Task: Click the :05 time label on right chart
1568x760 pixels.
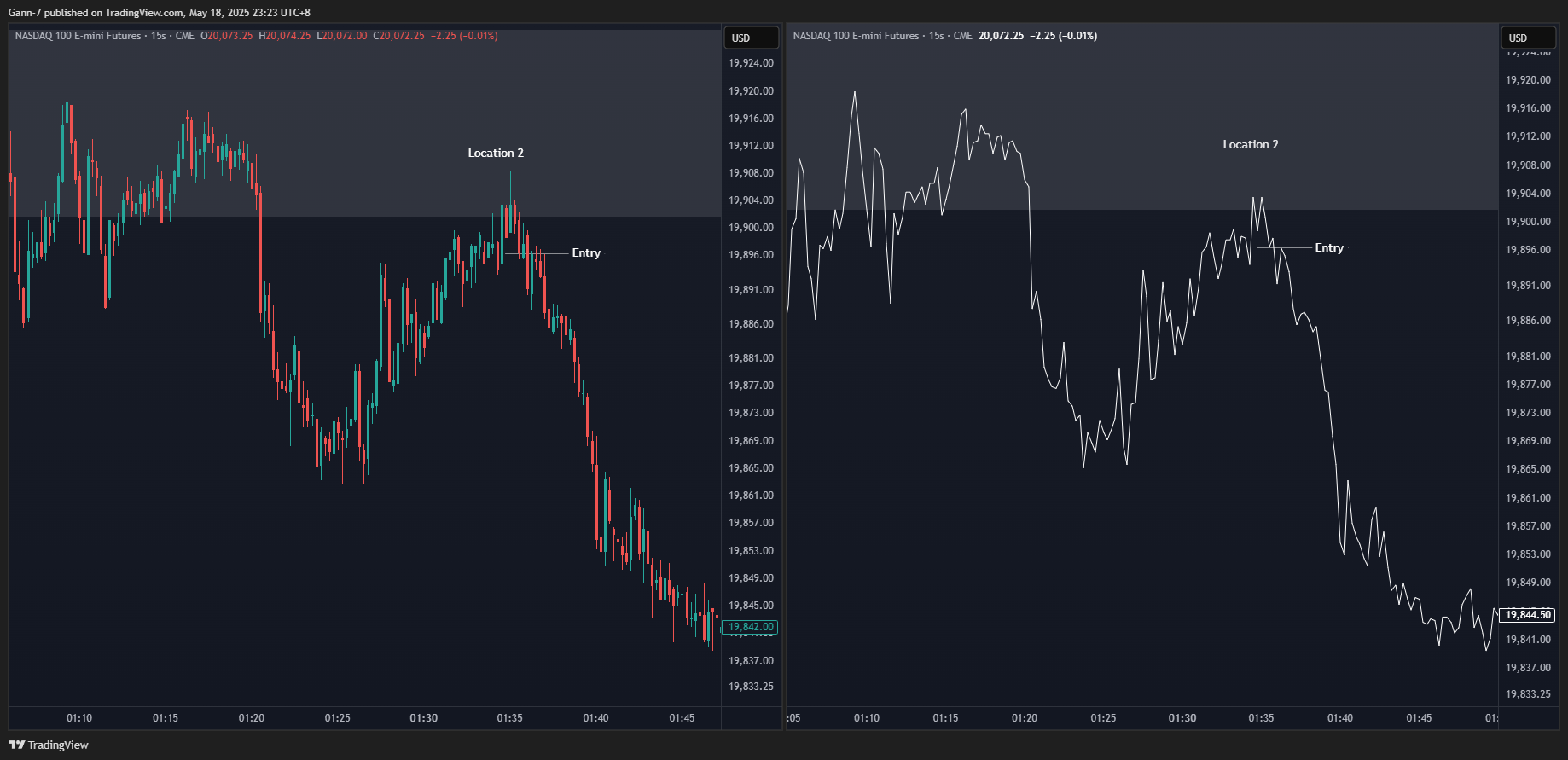Action: [793, 718]
